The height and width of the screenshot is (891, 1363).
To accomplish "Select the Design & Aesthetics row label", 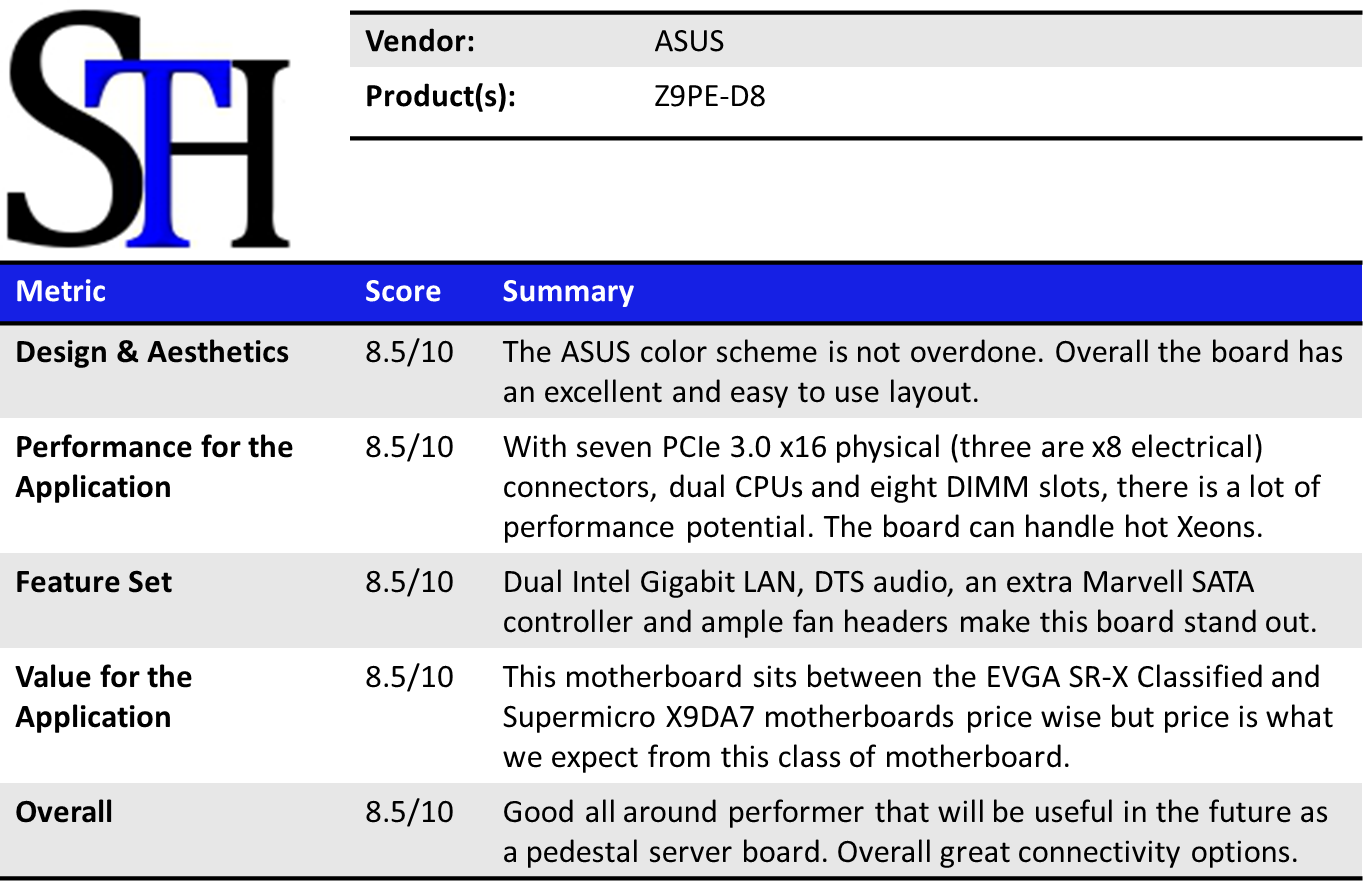I will pyautogui.click(x=152, y=352).
